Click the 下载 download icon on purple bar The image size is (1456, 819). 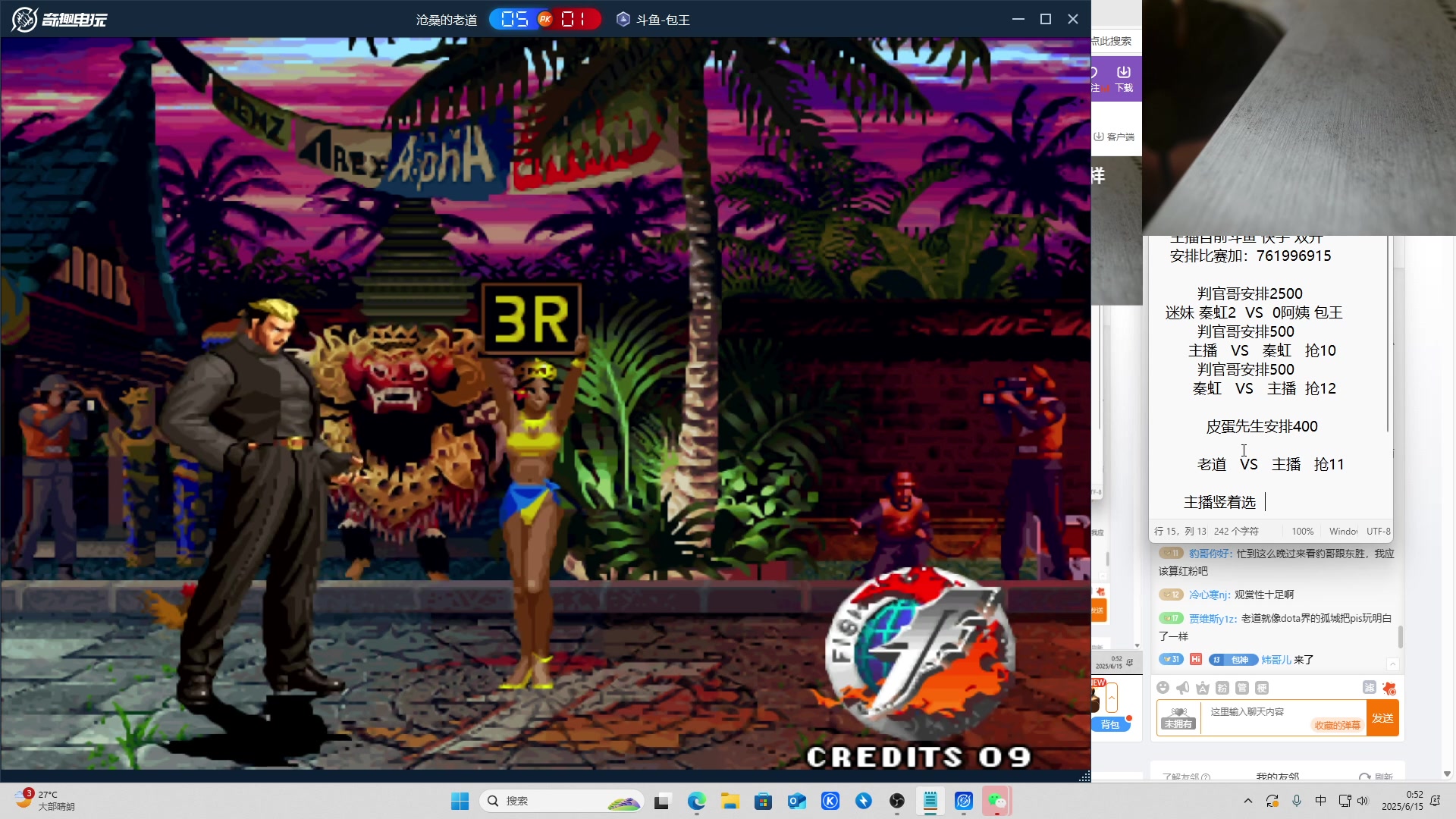tap(1123, 79)
